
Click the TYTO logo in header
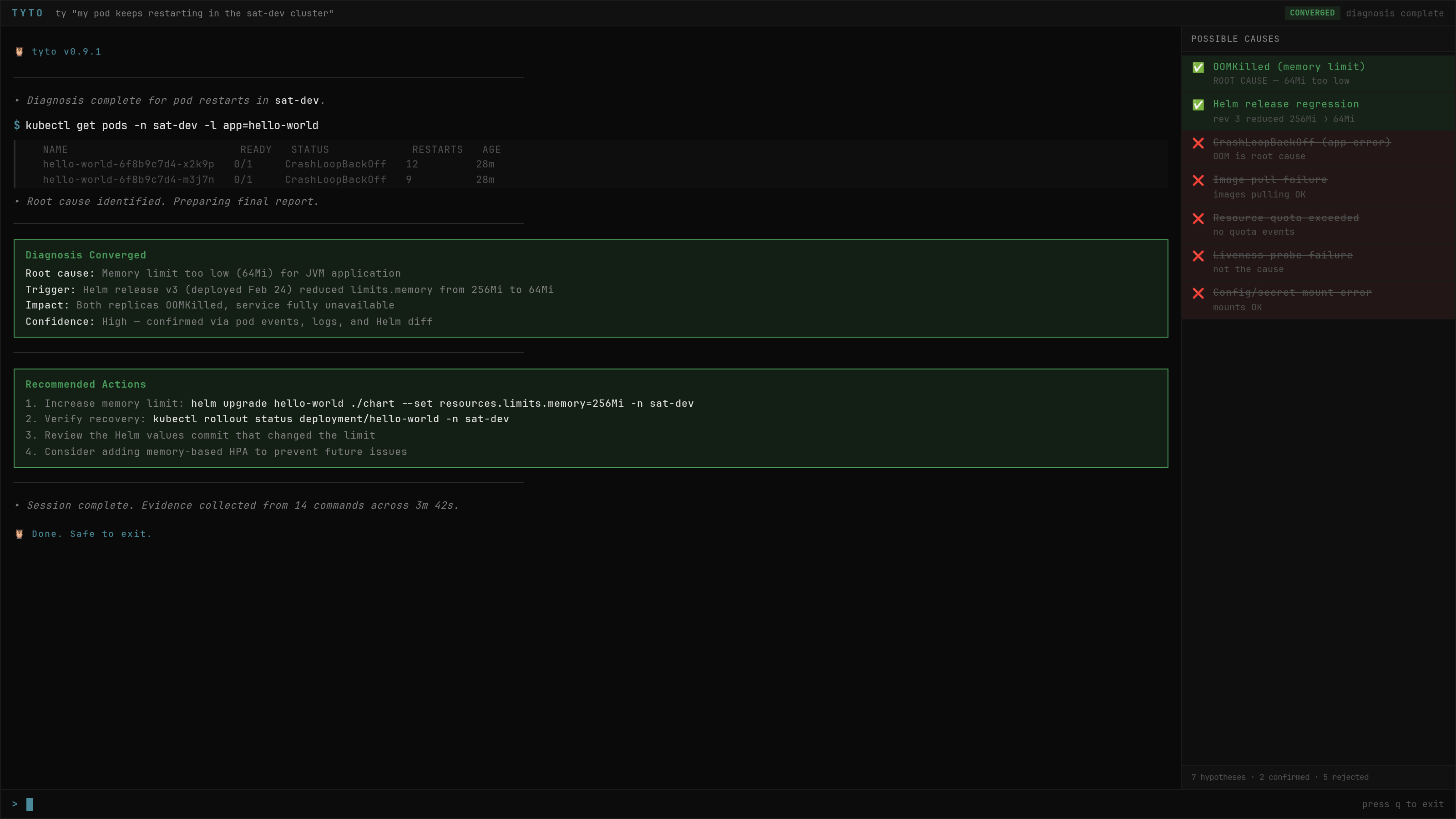(27, 13)
